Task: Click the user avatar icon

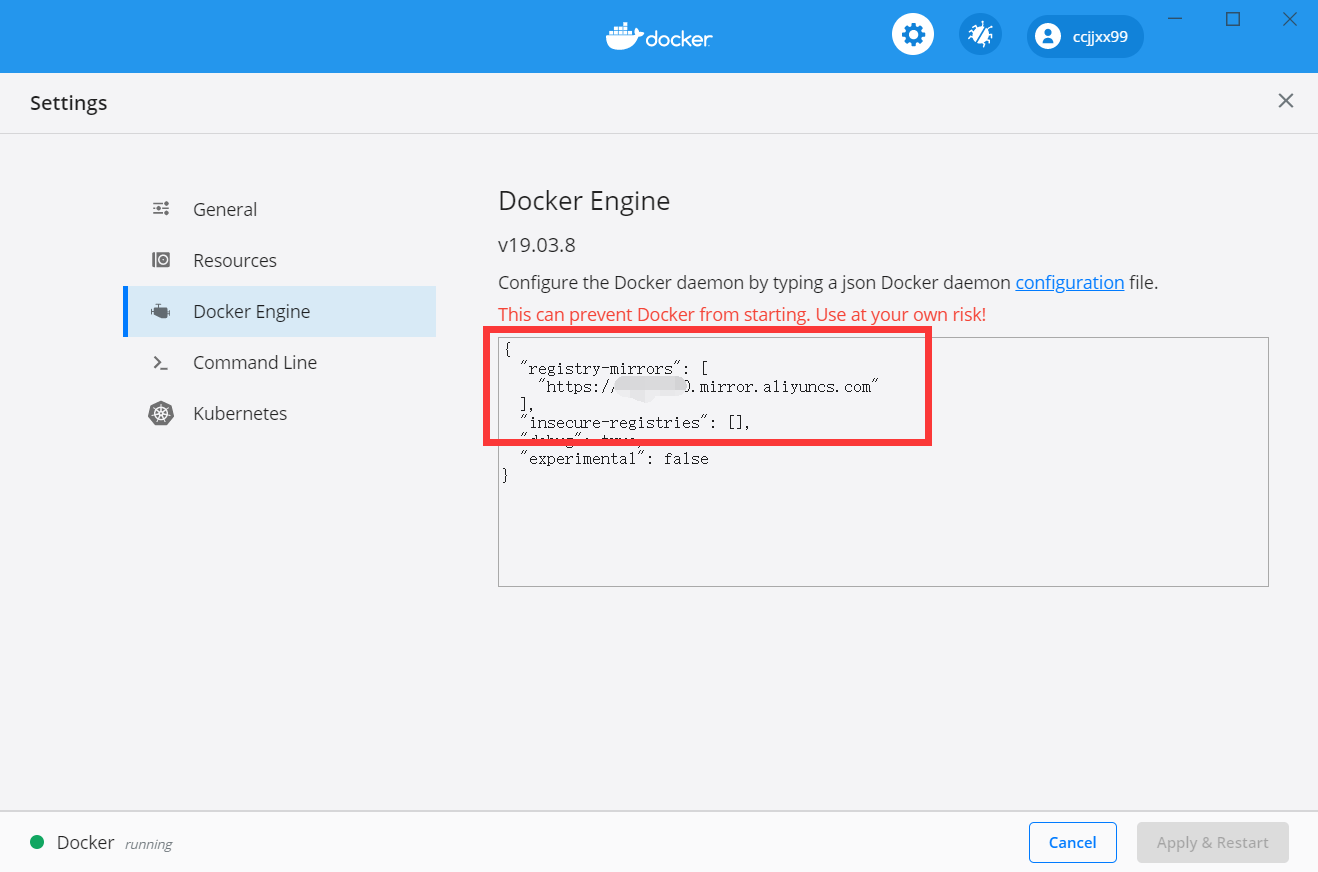Action: (1047, 36)
